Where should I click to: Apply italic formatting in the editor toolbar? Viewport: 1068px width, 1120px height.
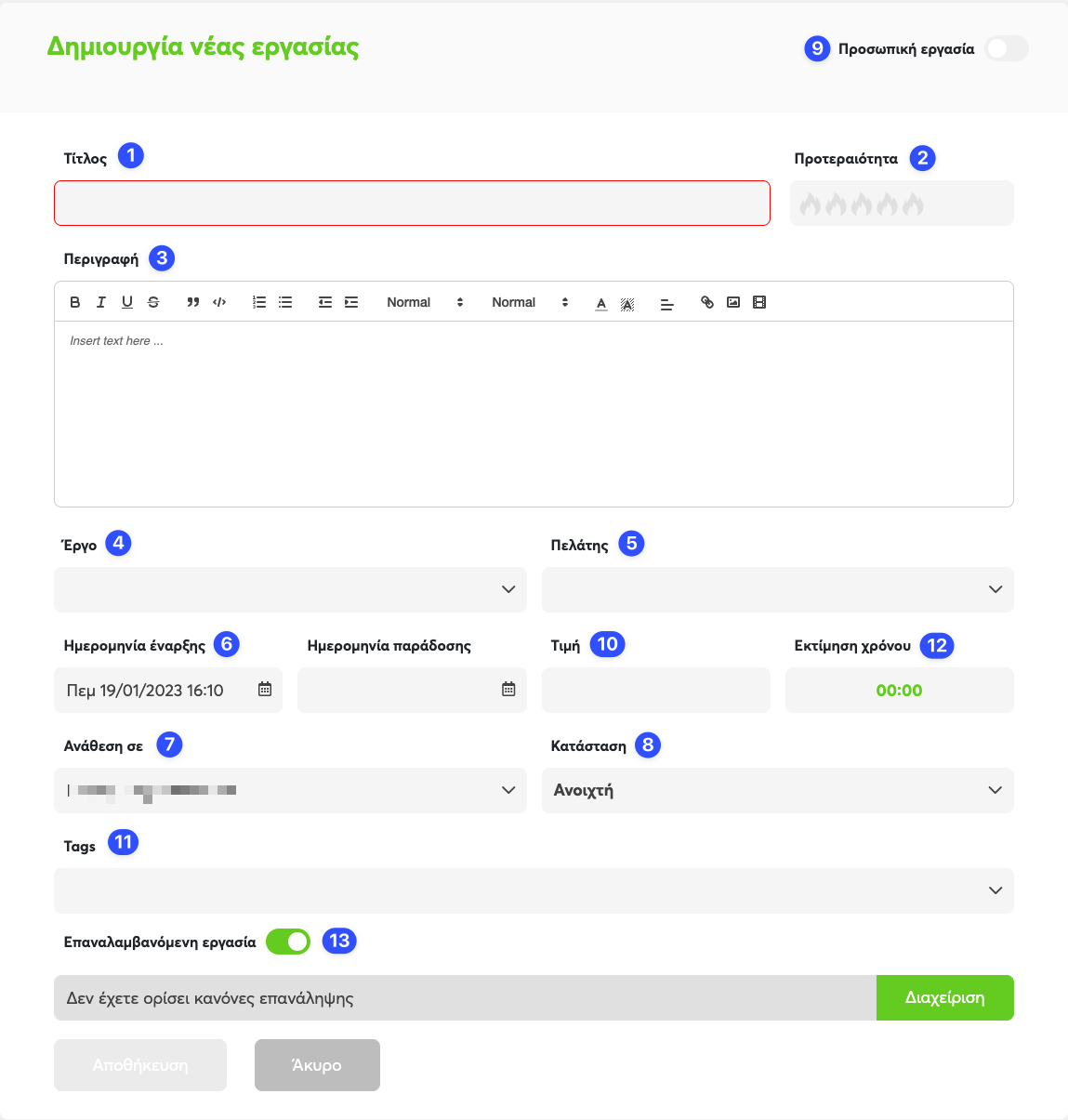(x=101, y=302)
